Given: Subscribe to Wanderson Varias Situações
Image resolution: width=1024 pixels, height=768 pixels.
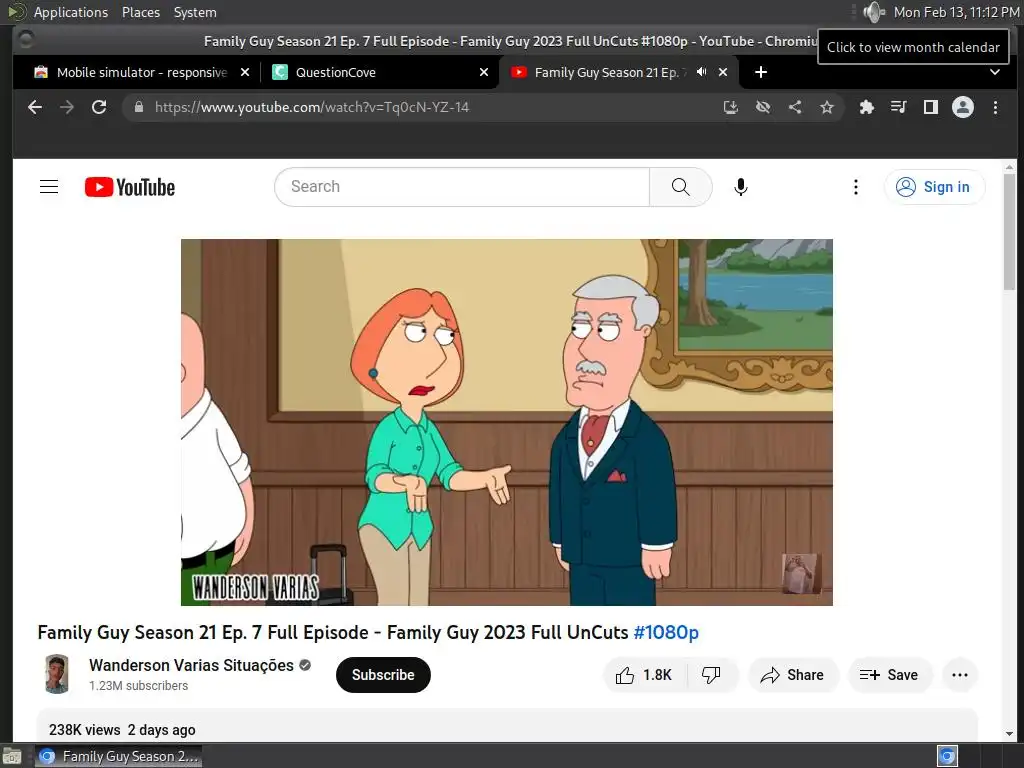Looking at the screenshot, I should tap(383, 675).
